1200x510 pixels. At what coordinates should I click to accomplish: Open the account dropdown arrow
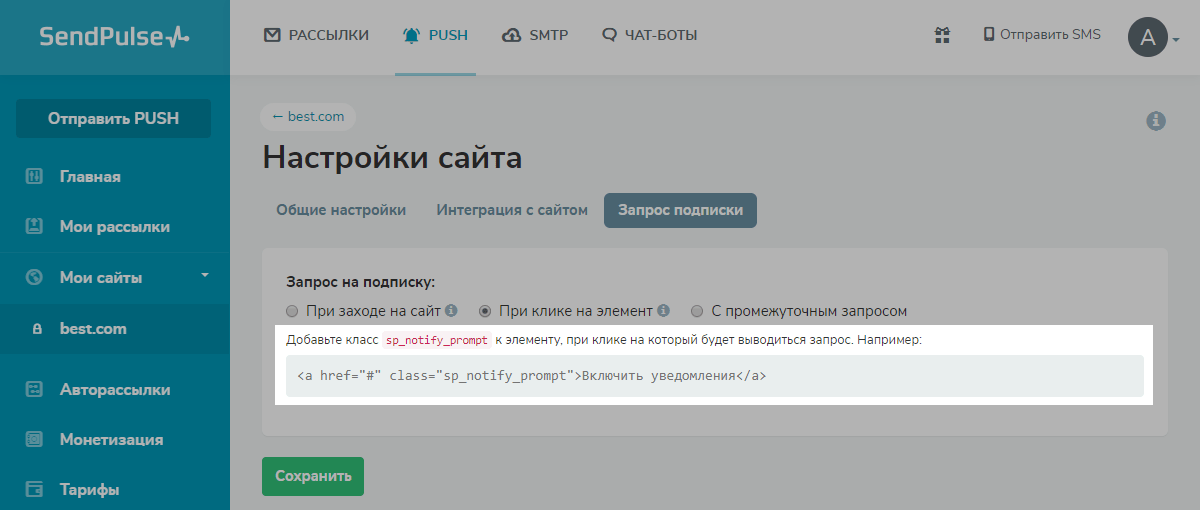click(1176, 40)
